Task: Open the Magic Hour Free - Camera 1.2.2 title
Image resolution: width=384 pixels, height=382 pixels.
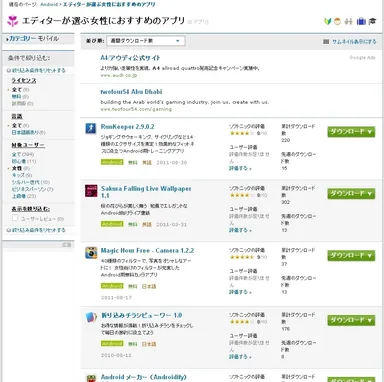Action: 147,250
